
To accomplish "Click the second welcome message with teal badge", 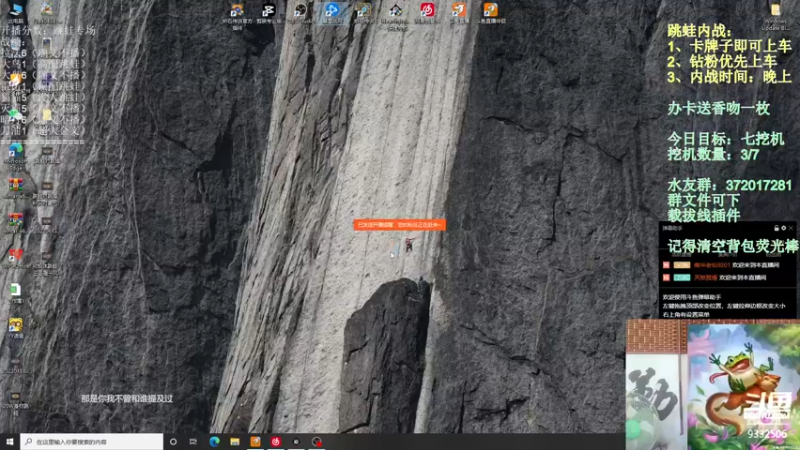I will [714, 278].
